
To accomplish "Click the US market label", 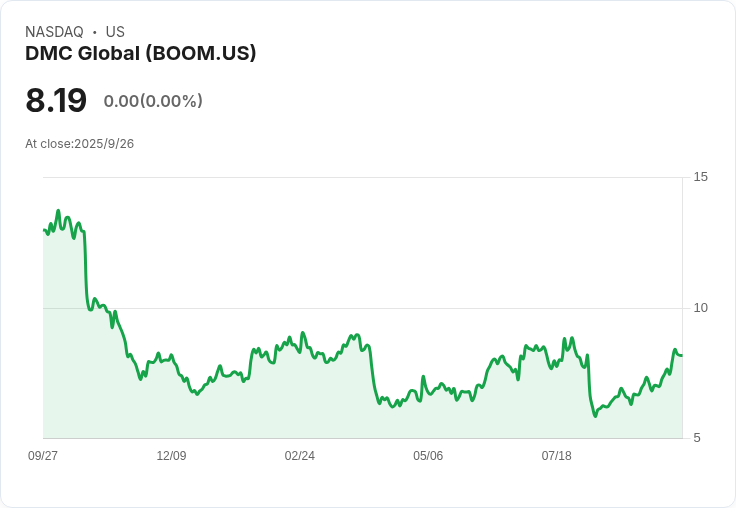I will (x=115, y=32).
